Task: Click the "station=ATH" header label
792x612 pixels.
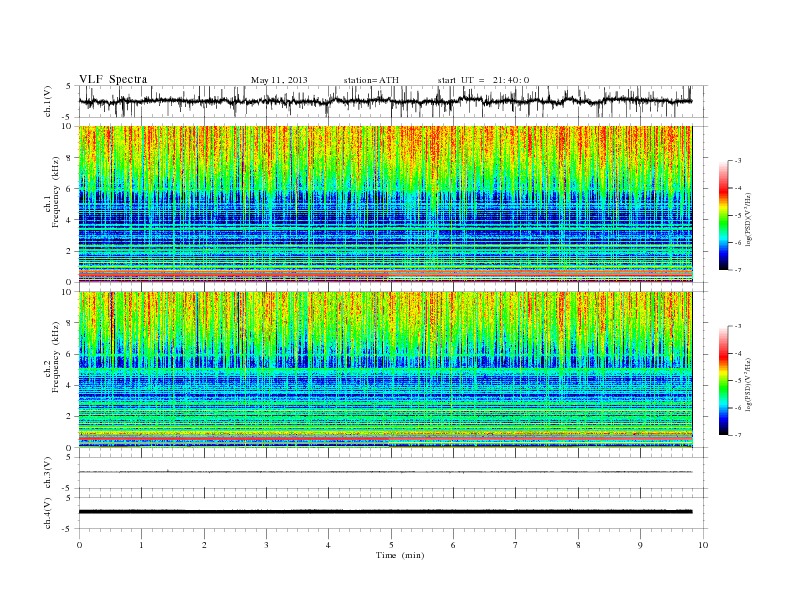Action: coord(371,80)
